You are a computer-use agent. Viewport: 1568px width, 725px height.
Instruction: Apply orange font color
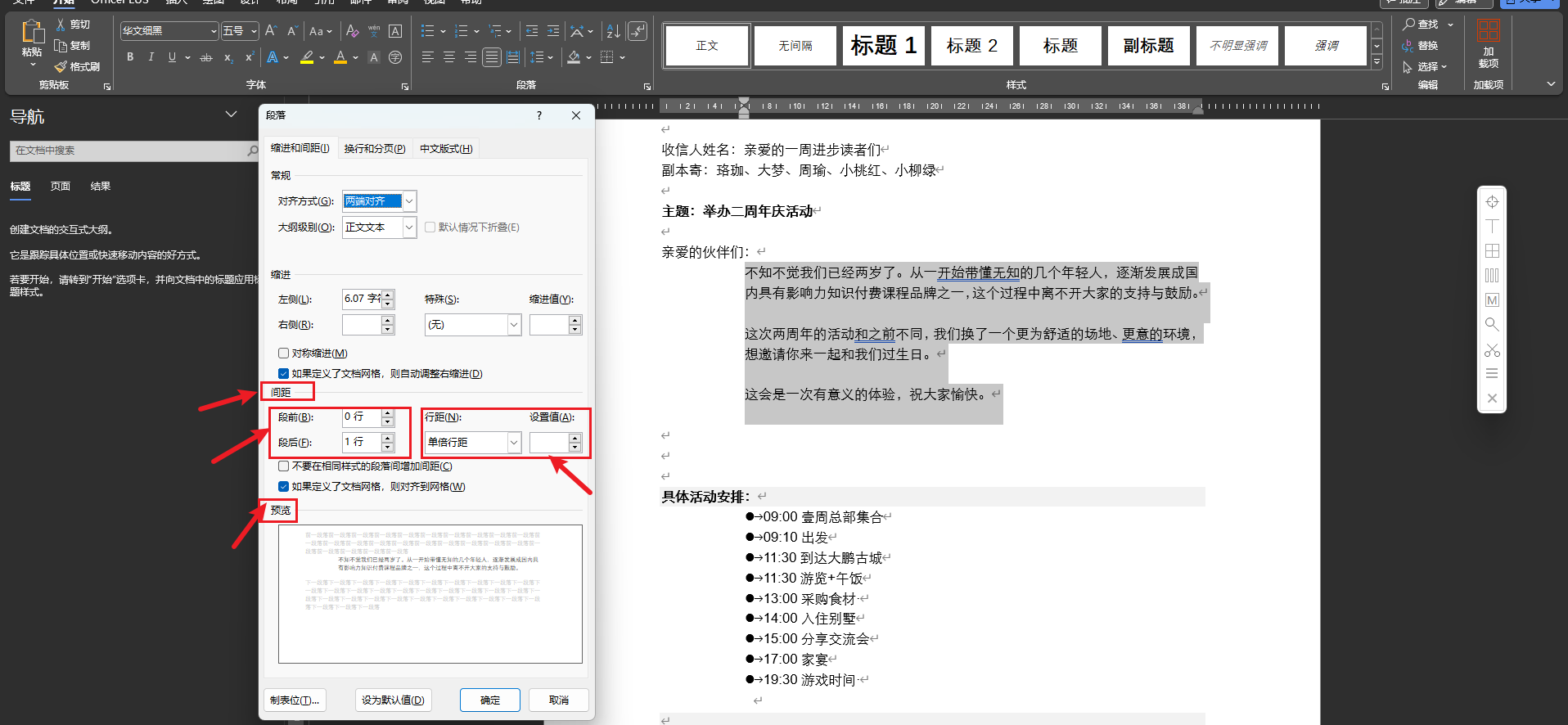(340, 57)
